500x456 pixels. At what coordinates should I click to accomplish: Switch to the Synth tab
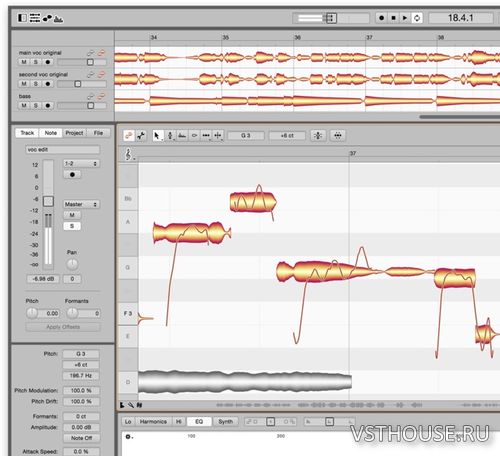tap(226, 422)
